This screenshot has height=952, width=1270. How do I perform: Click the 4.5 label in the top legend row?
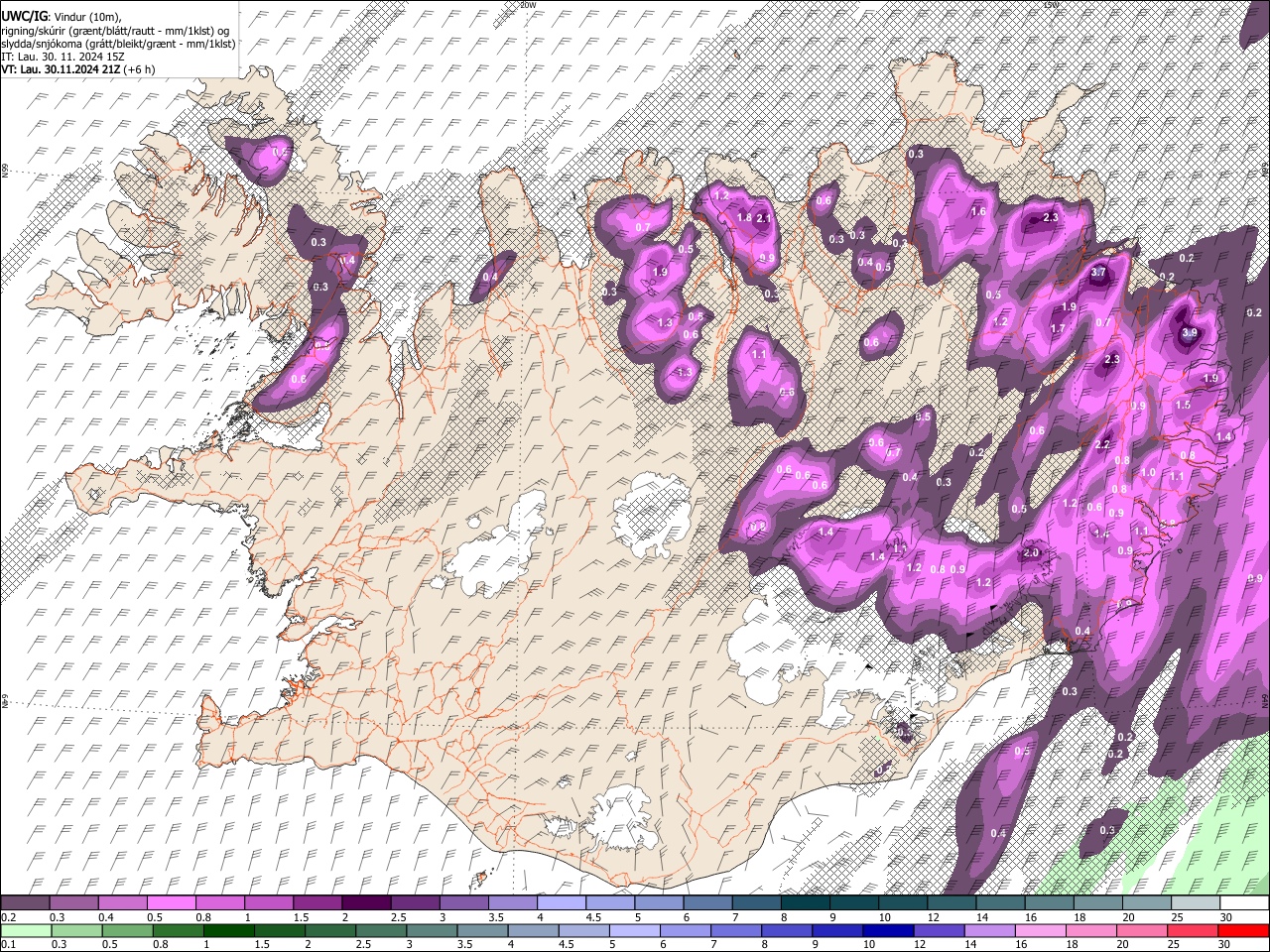(593, 917)
